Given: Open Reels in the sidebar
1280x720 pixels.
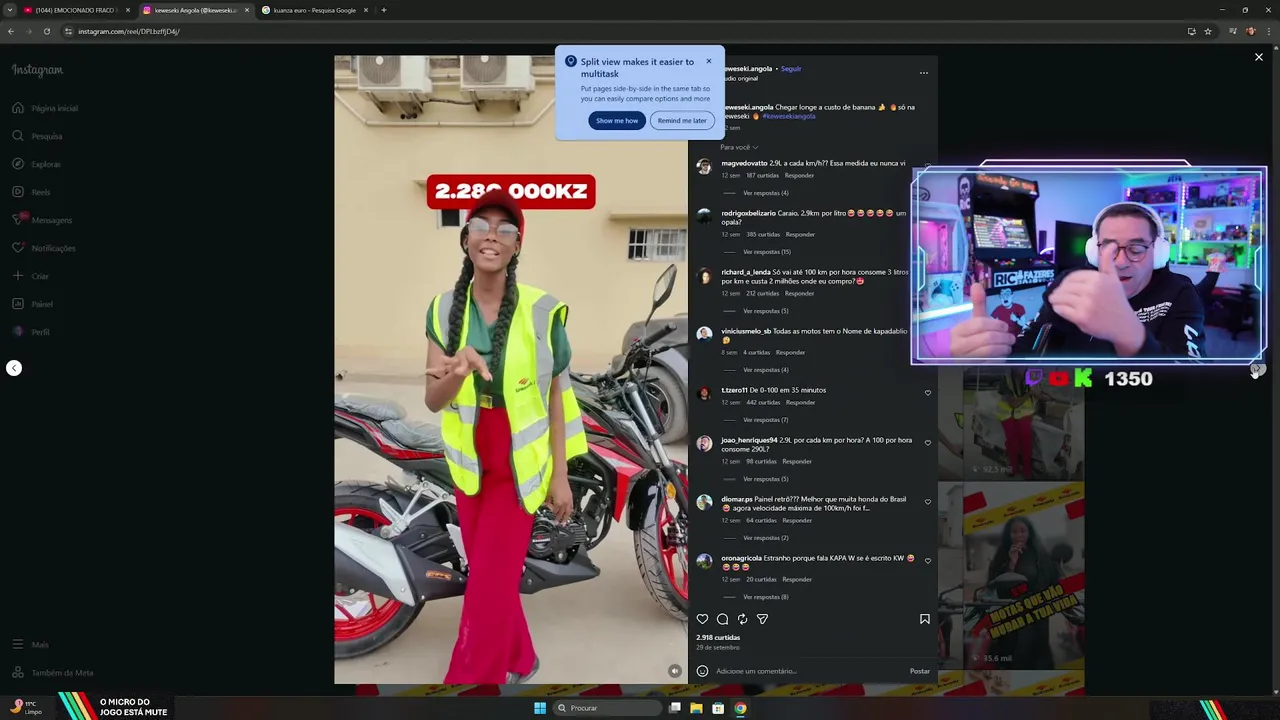Looking at the screenshot, I should click(x=31, y=192).
